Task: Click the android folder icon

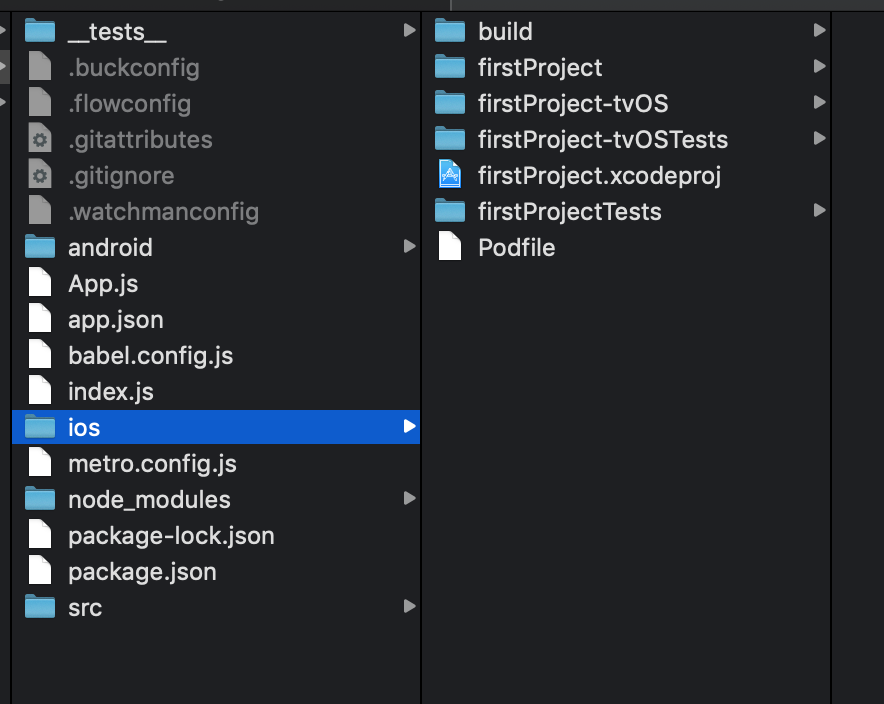Action: coord(40,247)
